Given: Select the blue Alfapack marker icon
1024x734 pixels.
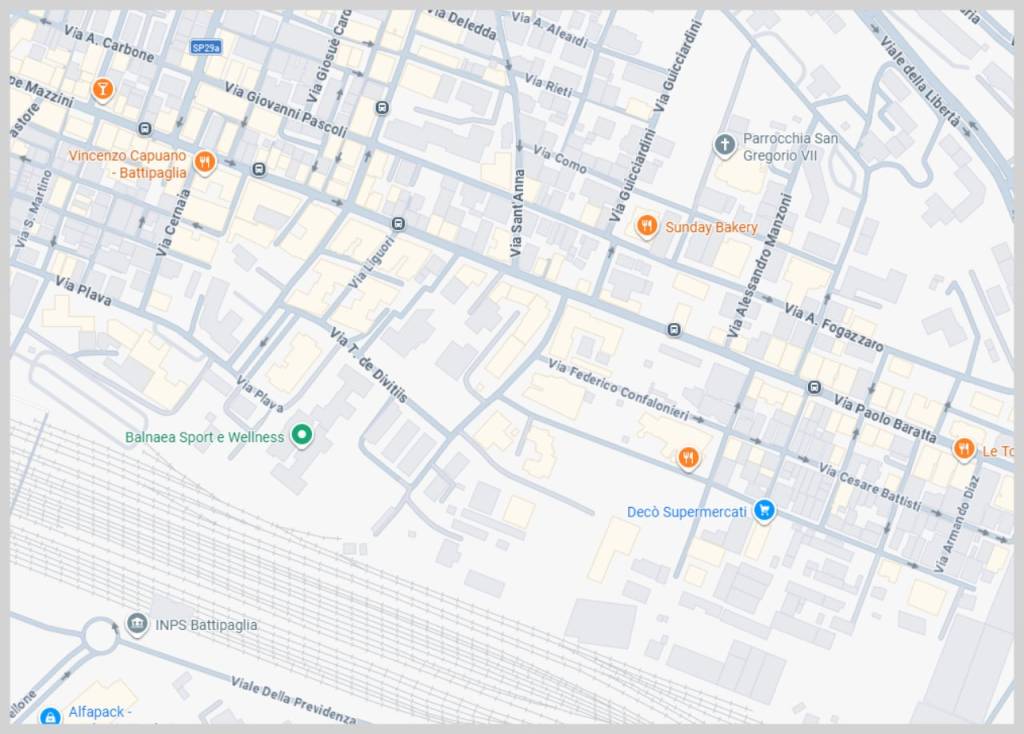Looking at the screenshot, I should 49,716.
